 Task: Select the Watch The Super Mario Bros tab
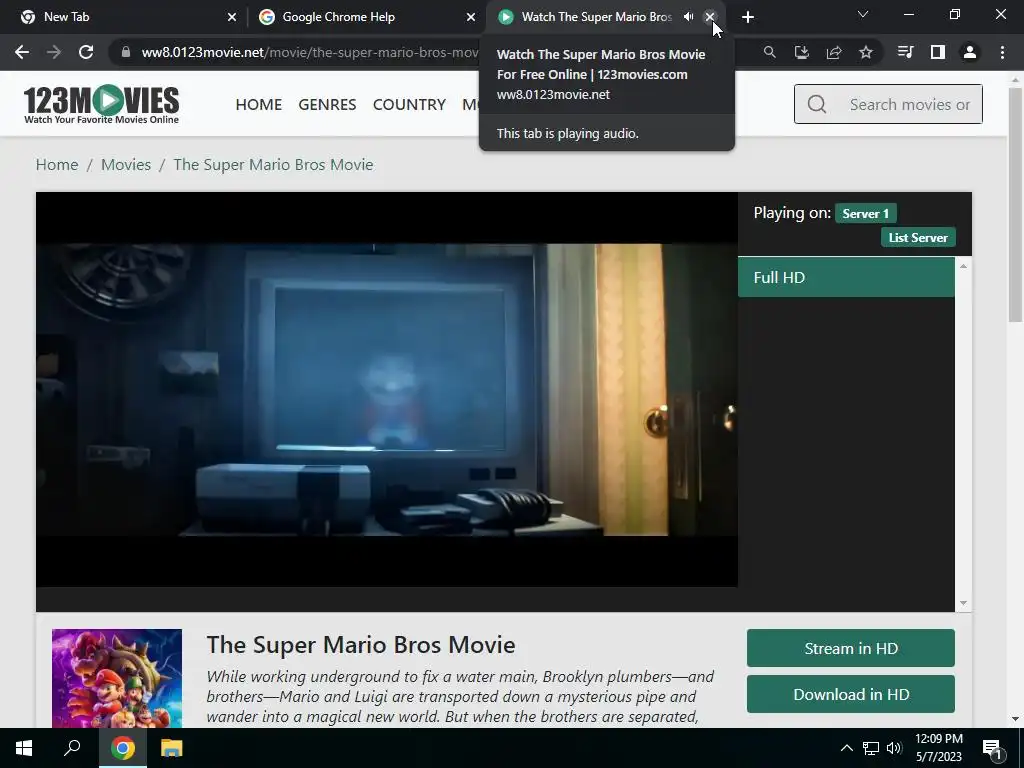point(596,17)
